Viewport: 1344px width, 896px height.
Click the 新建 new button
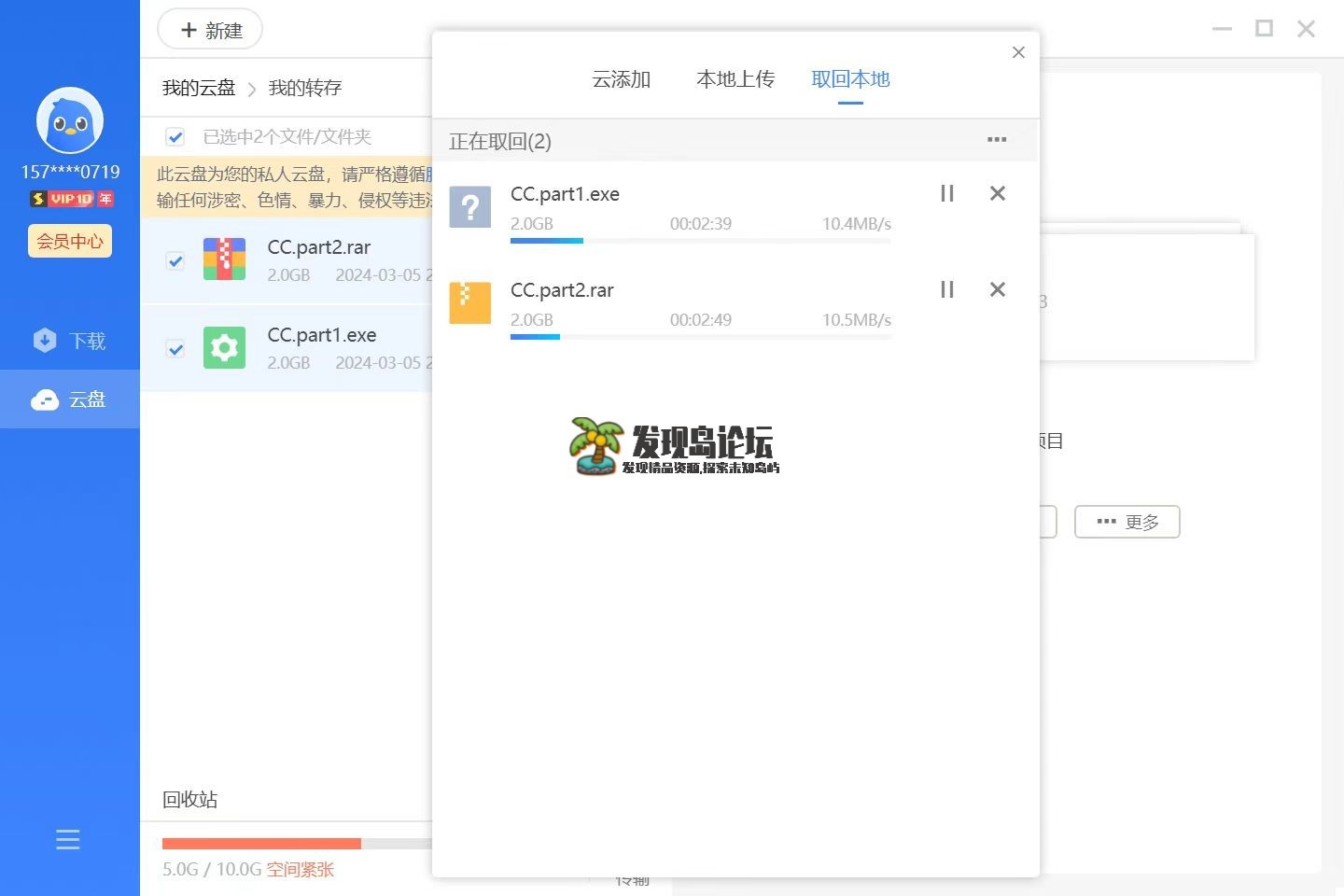(x=210, y=30)
